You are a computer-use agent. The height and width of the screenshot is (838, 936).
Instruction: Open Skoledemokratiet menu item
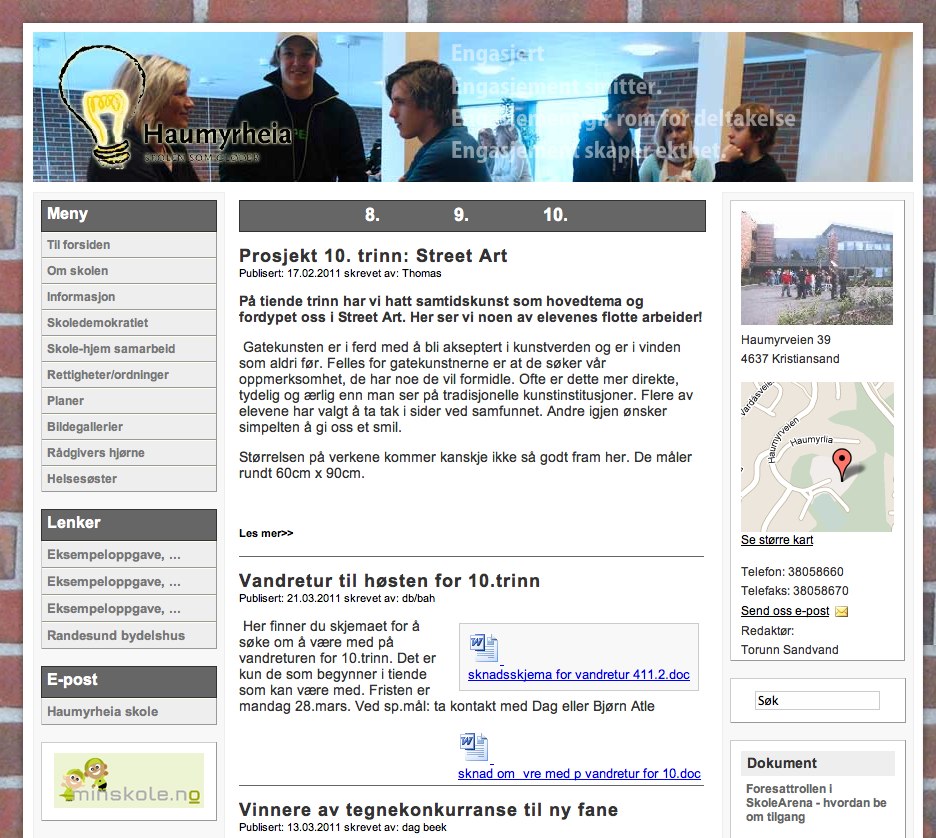129,323
